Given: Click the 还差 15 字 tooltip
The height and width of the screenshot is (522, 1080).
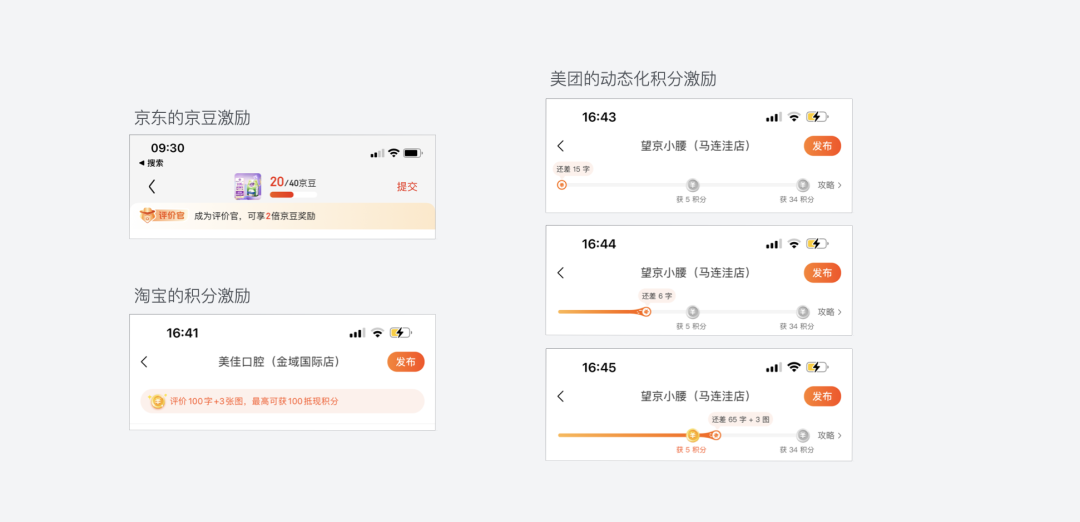Looking at the screenshot, I should click(574, 169).
